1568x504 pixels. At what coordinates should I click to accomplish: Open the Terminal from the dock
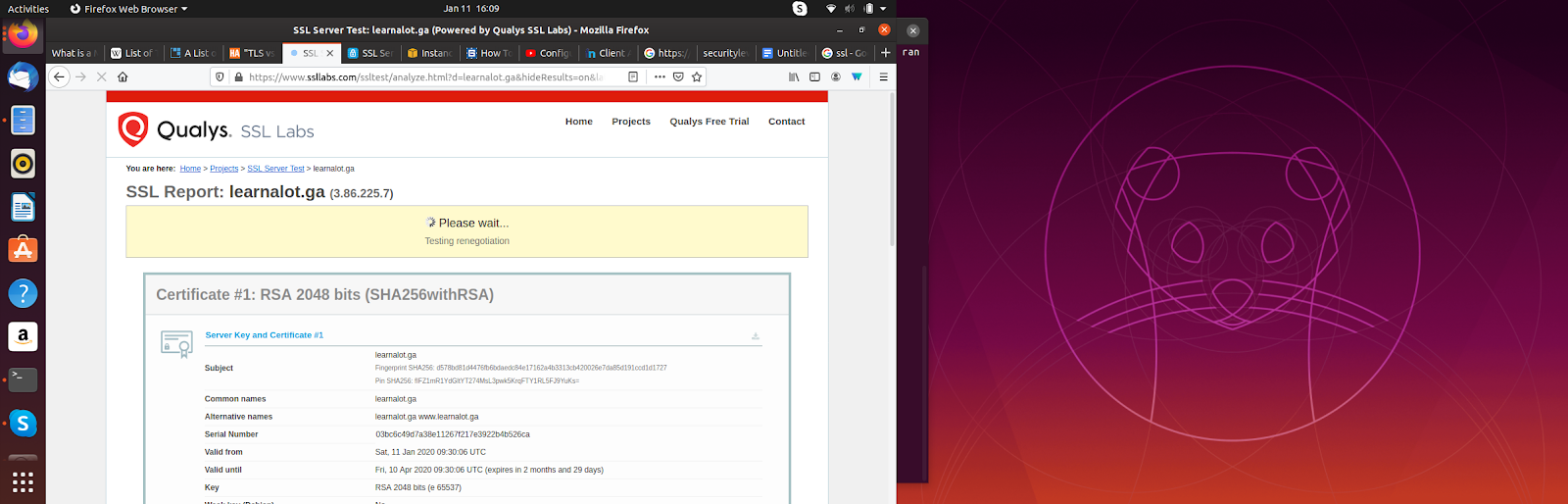pyautogui.click(x=23, y=379)
